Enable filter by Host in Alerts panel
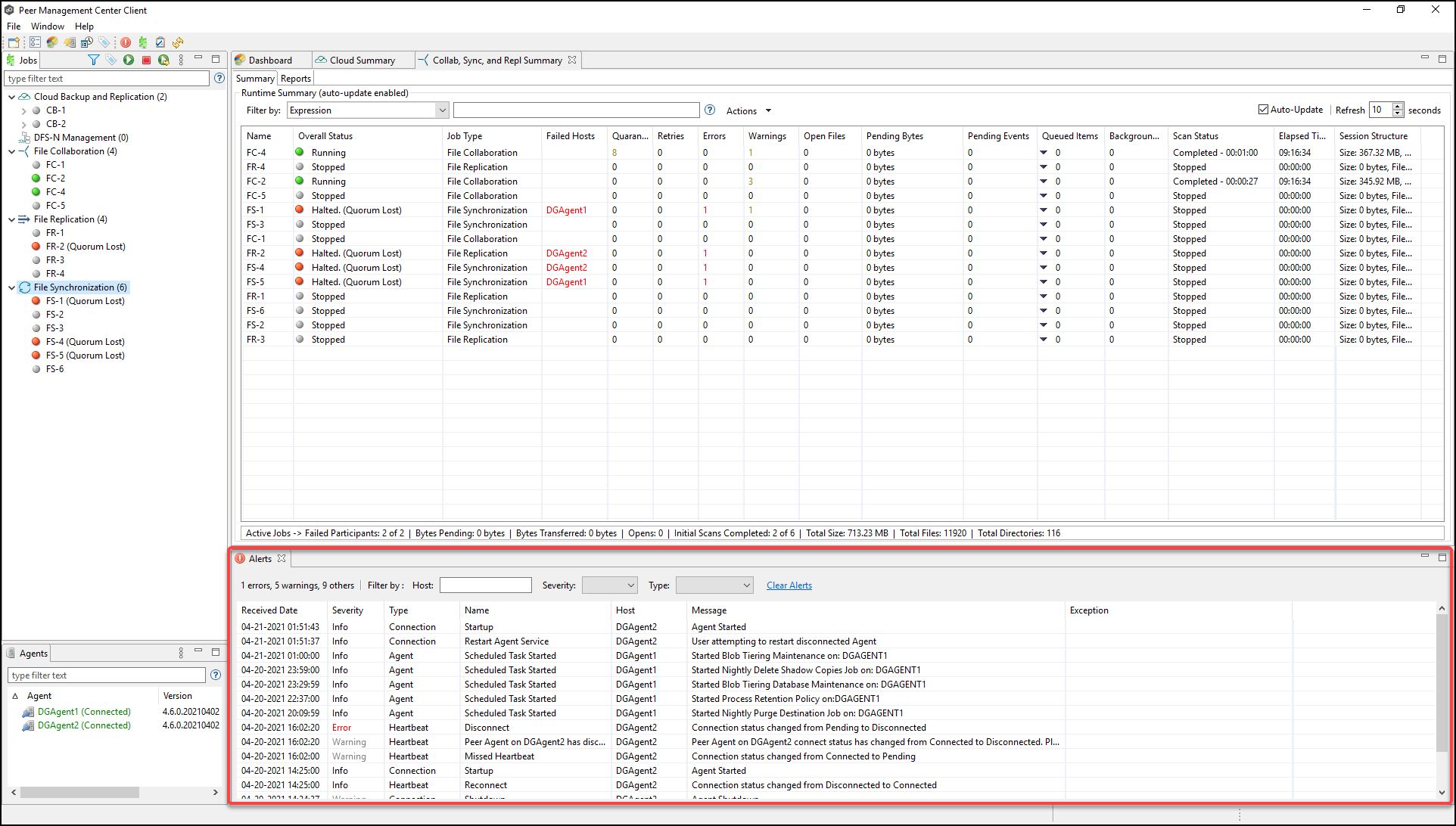The width and height of the screenshot is (1456, 826). [486, 585]
